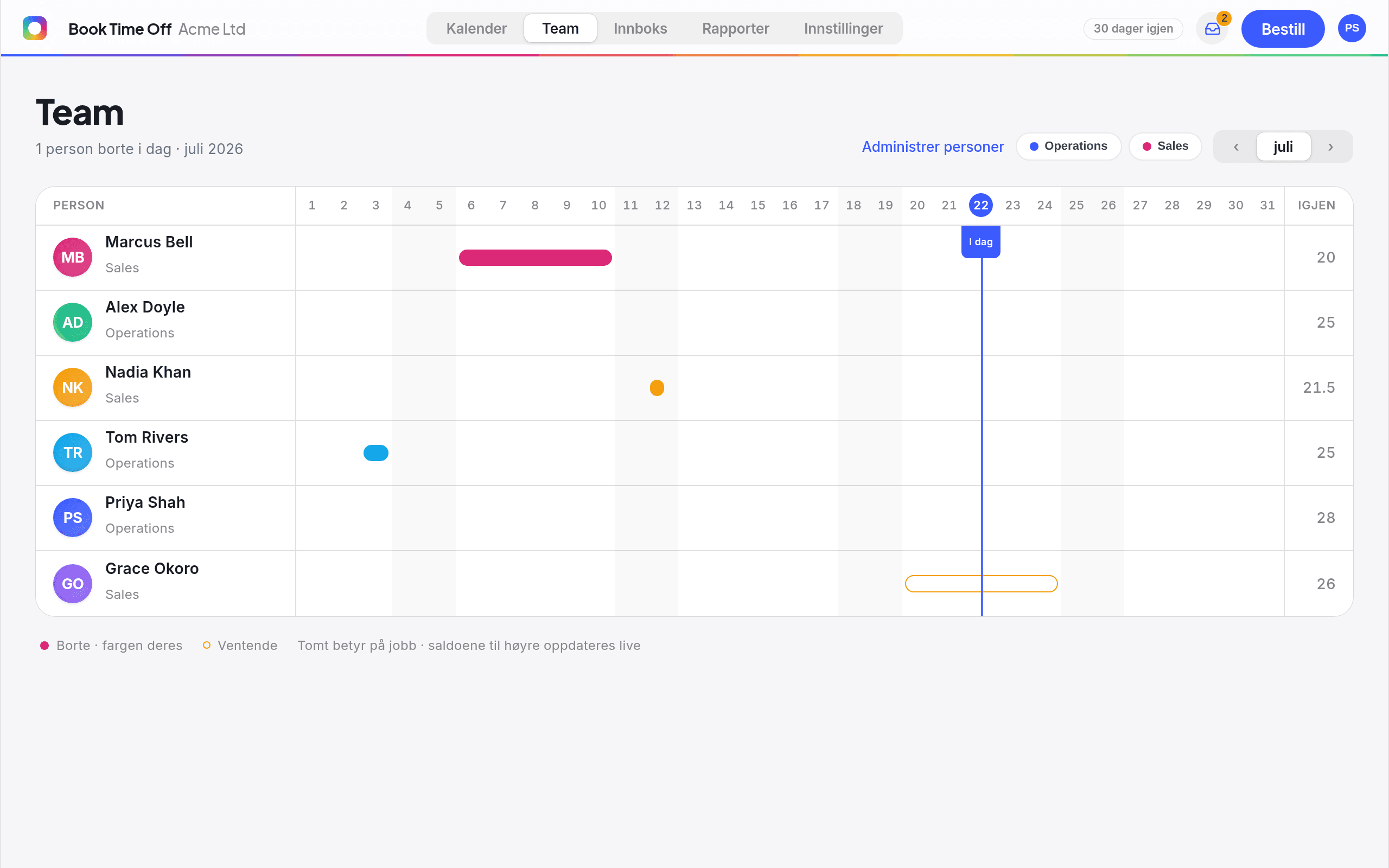Open the juli month selector
Viewport: 1389px width, 868px height.
(x=1283, y=147)
